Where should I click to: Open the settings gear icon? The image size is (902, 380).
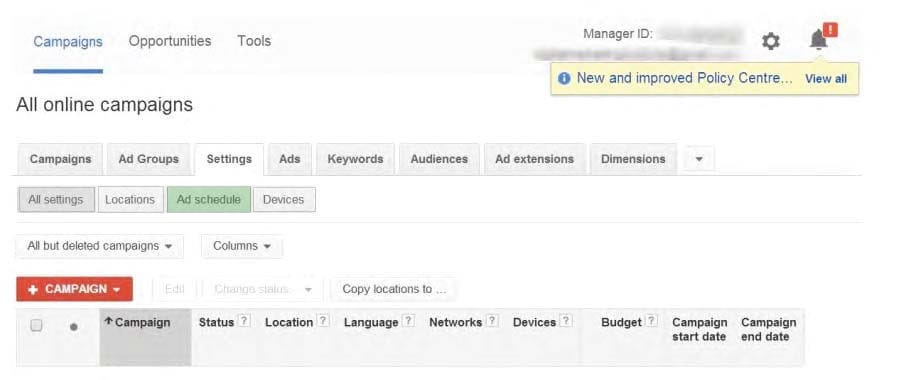[x=770, y=41]
